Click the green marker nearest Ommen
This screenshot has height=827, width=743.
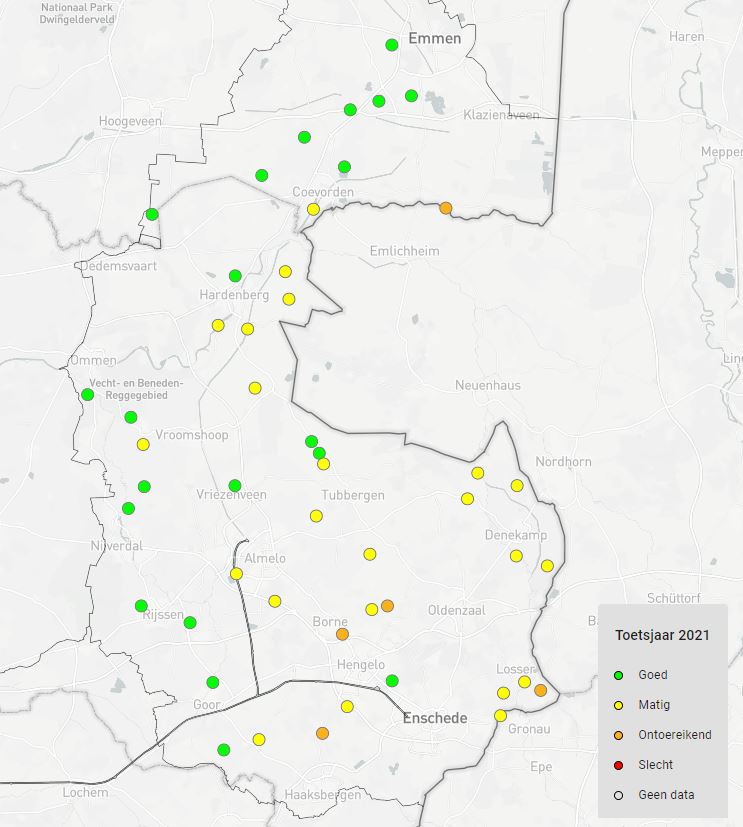pyautogui.click(x=88, y=394)
